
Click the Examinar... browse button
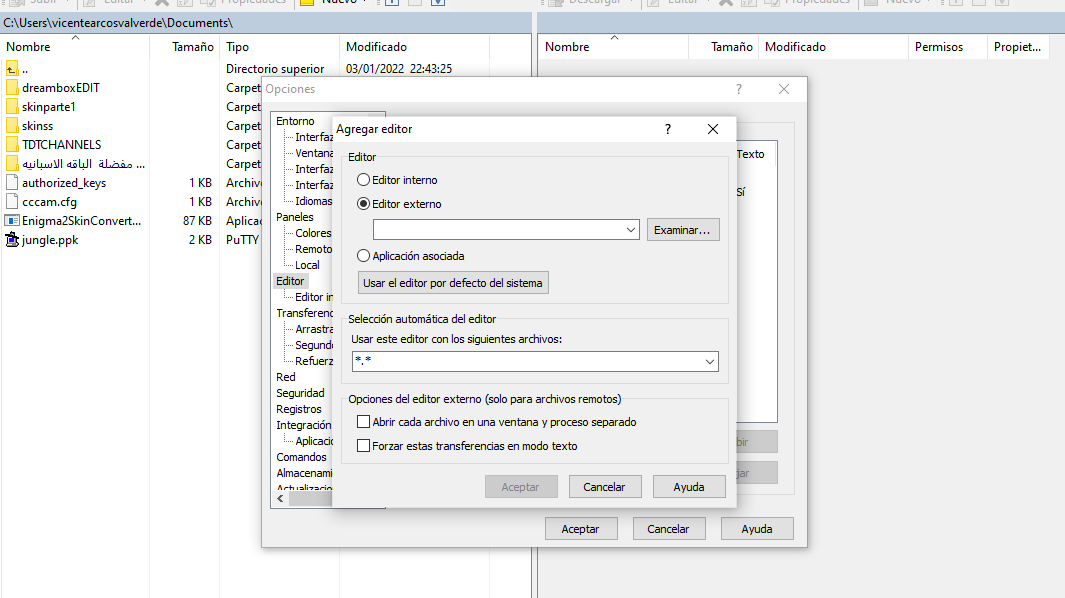(x=682, y=230)
